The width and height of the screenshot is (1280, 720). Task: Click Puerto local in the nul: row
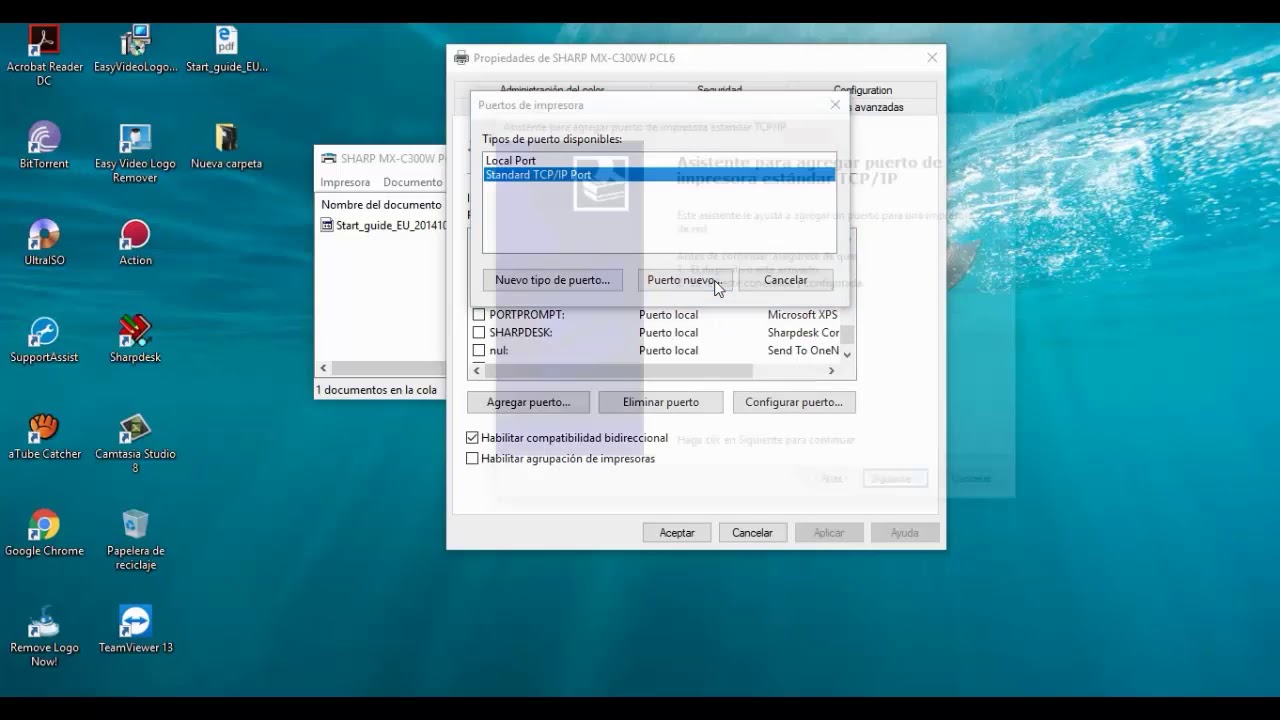click(669, 351)
